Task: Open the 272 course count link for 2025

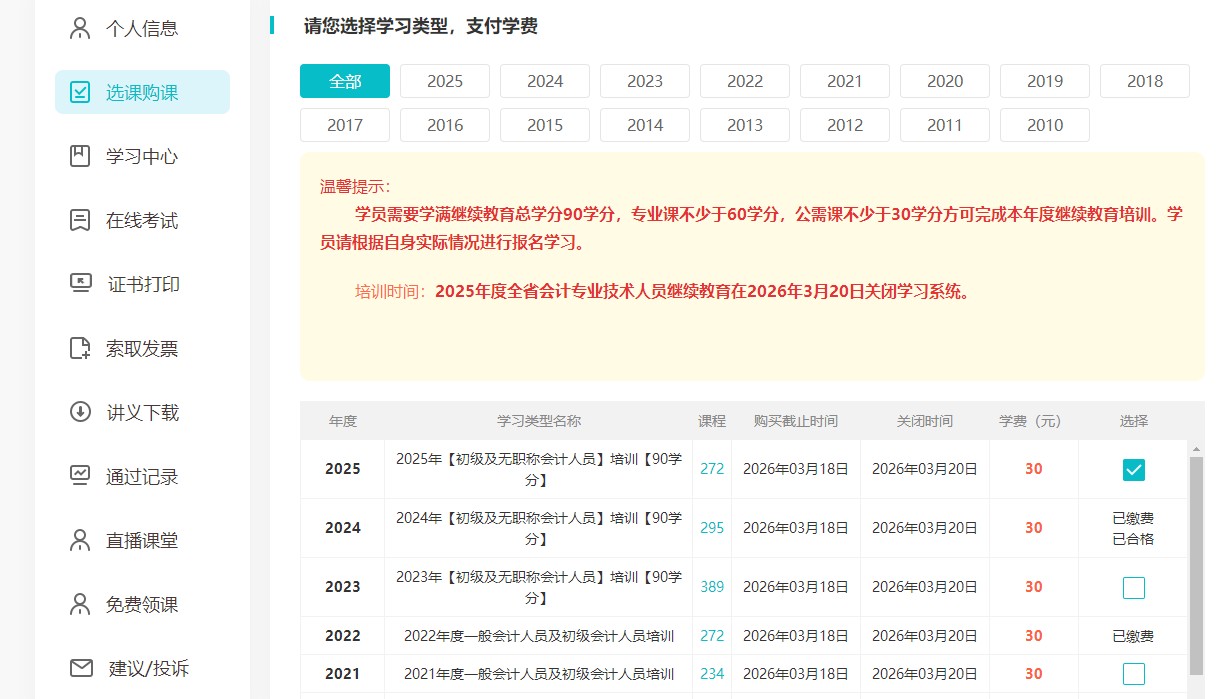Action: [712, 469]
